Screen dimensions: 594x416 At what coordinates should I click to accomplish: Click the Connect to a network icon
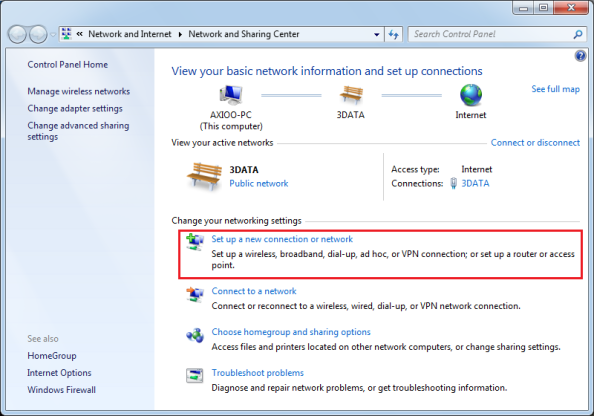pos(195,294)
